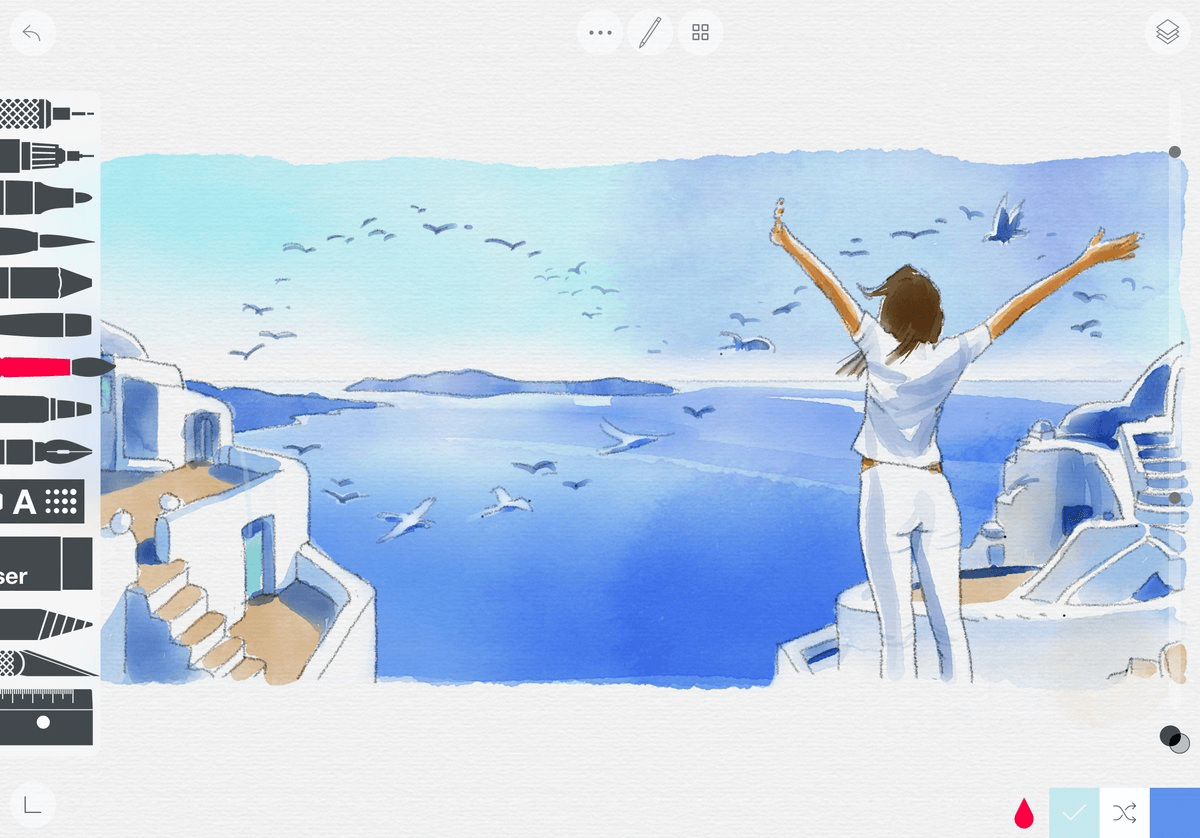The width and height of the screenshot is (1200, 838).
Task: Open the layers panel
Action: tap(1167, 33)
